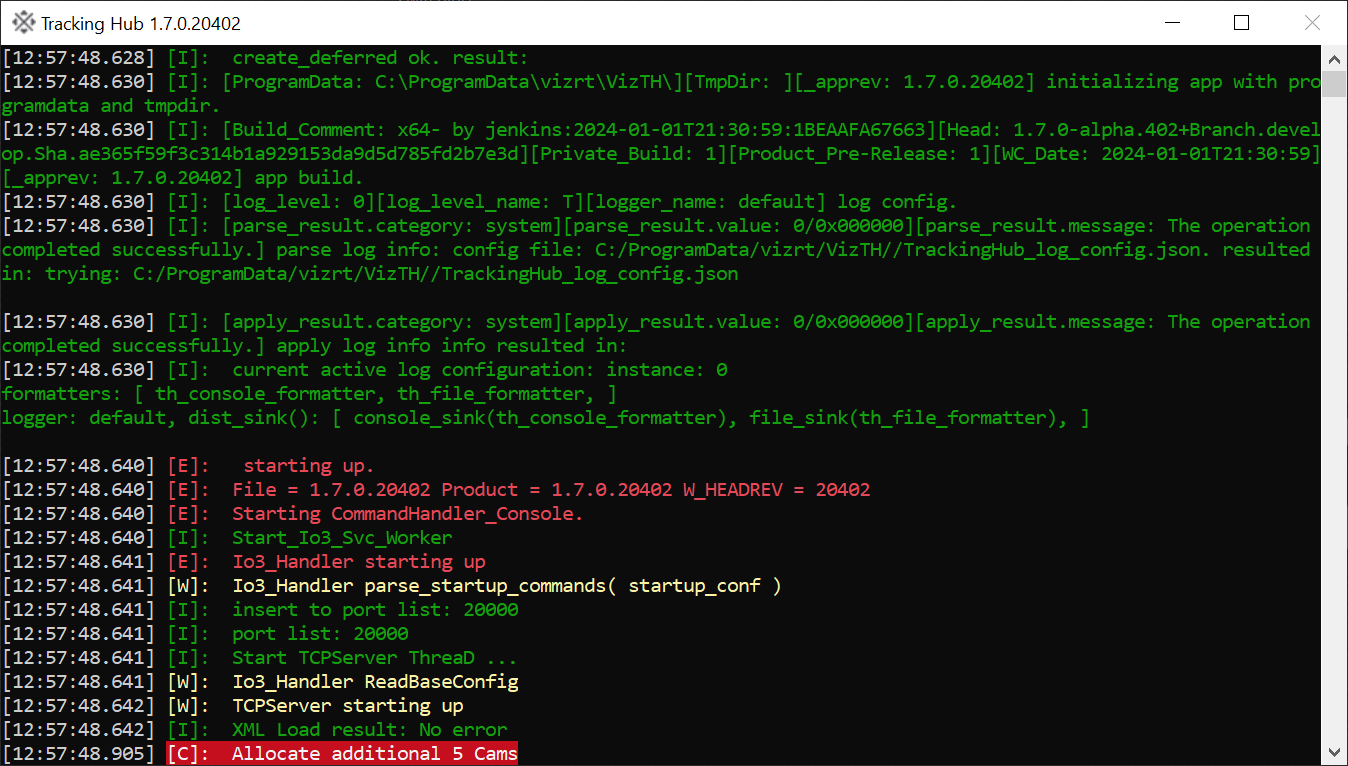Maximize the Tracking Hub console window

click(1241, 23)
